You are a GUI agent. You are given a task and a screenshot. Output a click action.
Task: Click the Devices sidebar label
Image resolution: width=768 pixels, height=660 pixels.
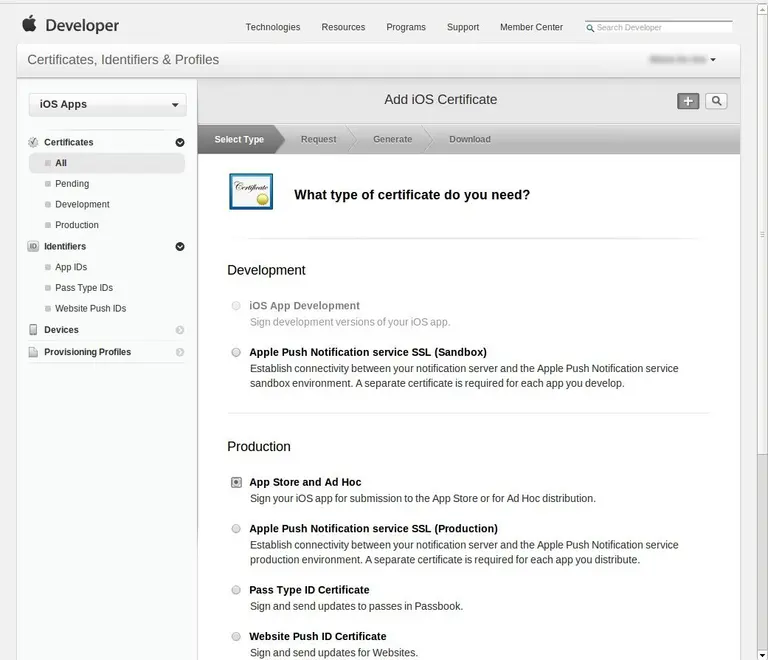(x=61, y=330)
